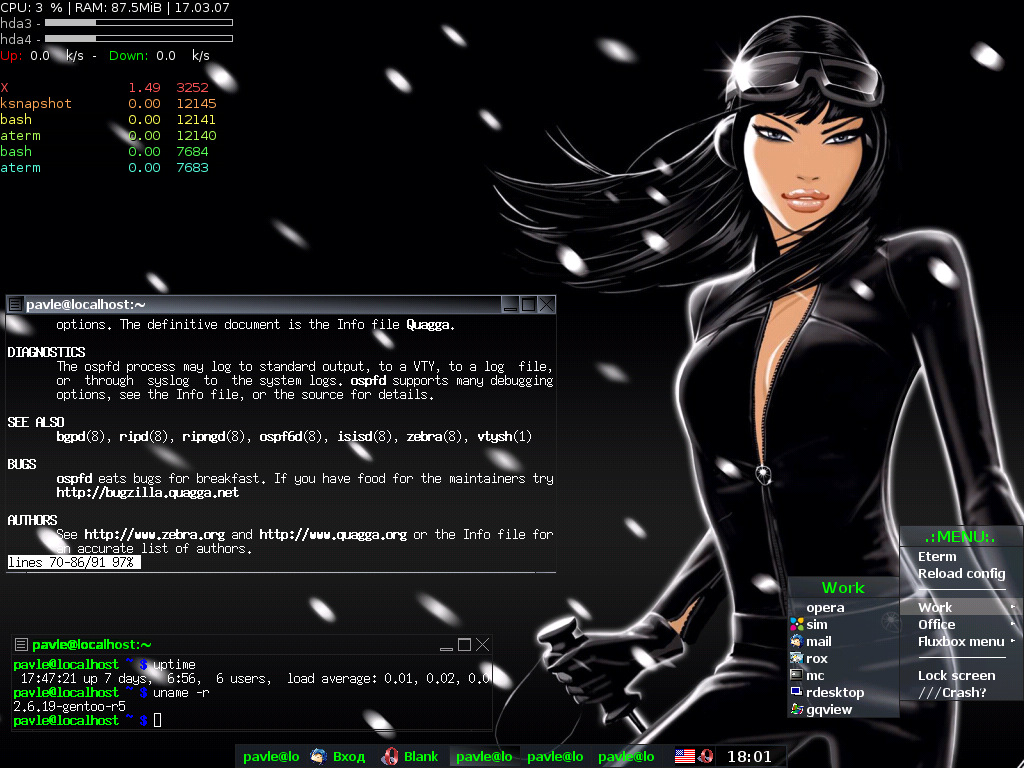This screenshot has height=768, width=1024.
Task: Click the SEE ALSO heading in man page
Action: coord(36,422)
